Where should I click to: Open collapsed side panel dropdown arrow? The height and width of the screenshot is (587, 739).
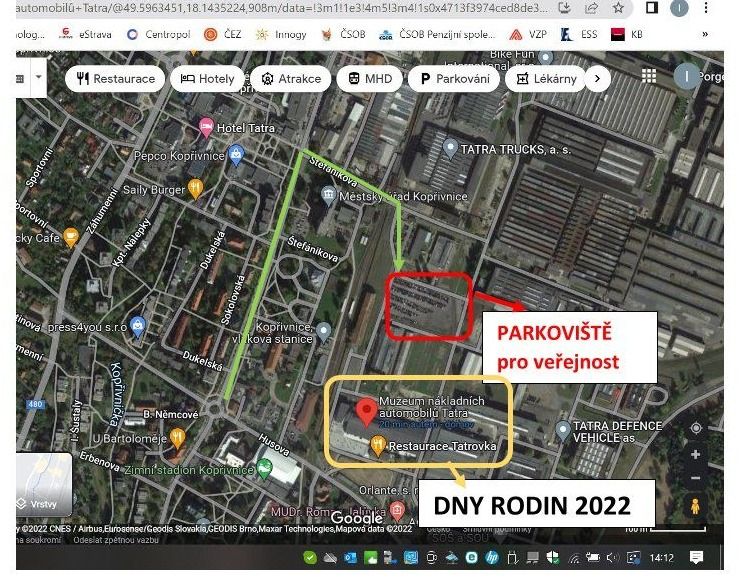pos(39,77)
